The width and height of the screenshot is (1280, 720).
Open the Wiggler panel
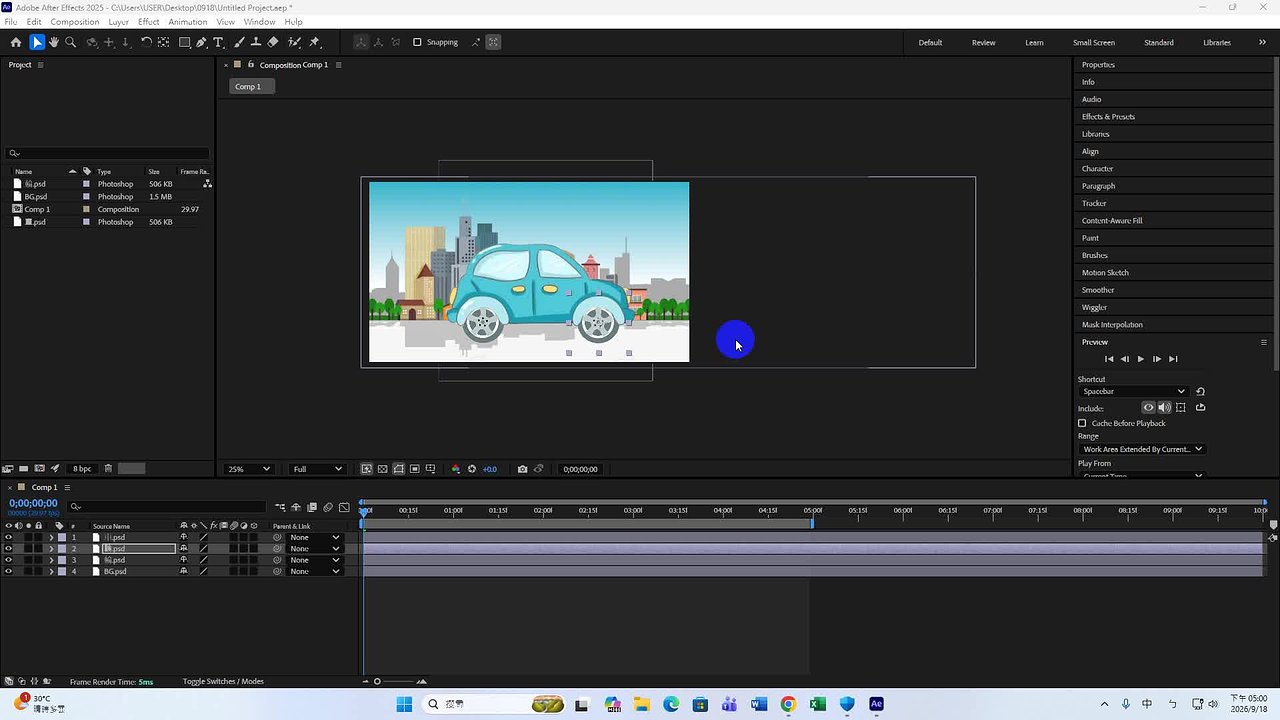[1094, 307]
